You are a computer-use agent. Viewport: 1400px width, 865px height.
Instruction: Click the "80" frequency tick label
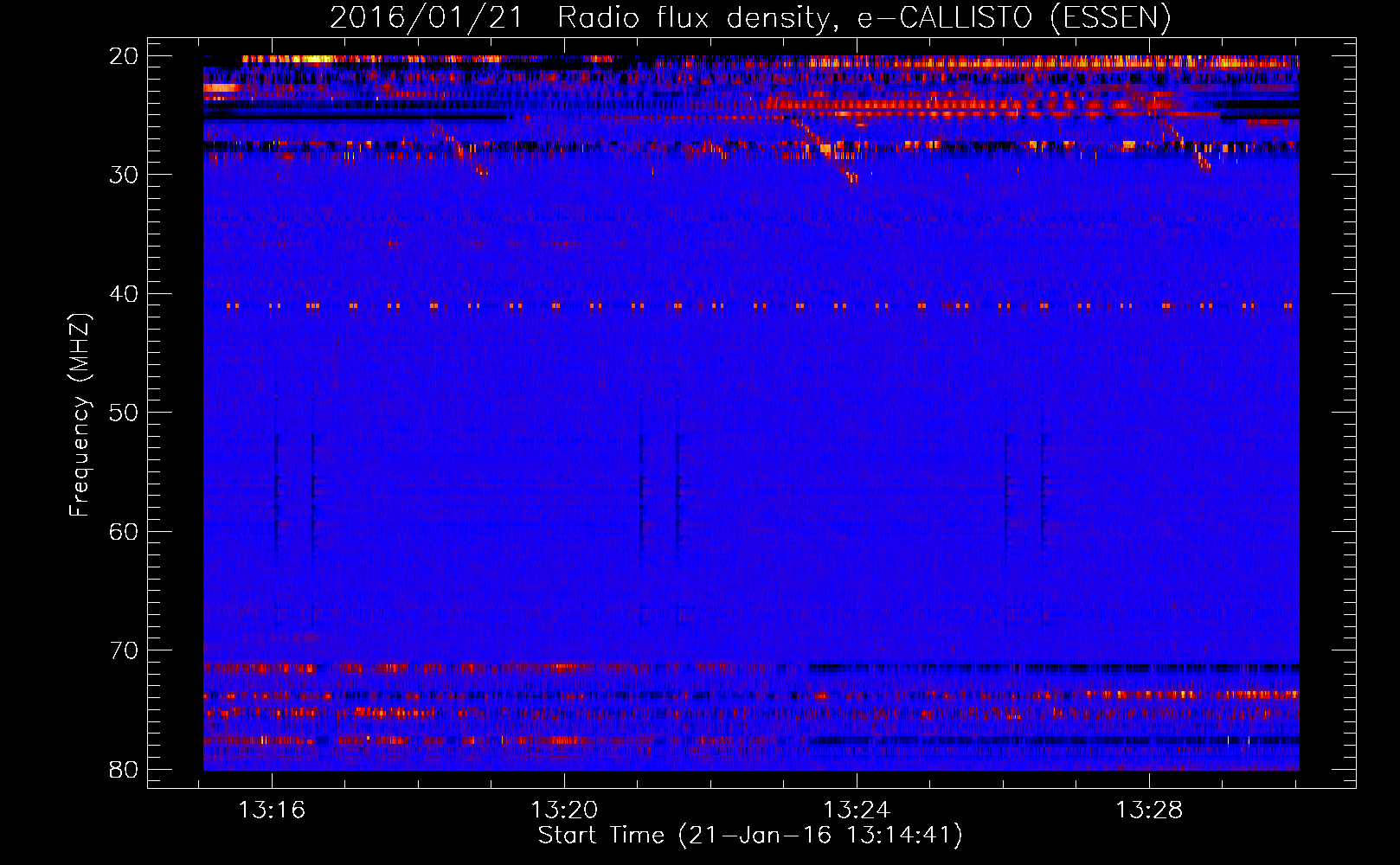click(x=124, y=770)
